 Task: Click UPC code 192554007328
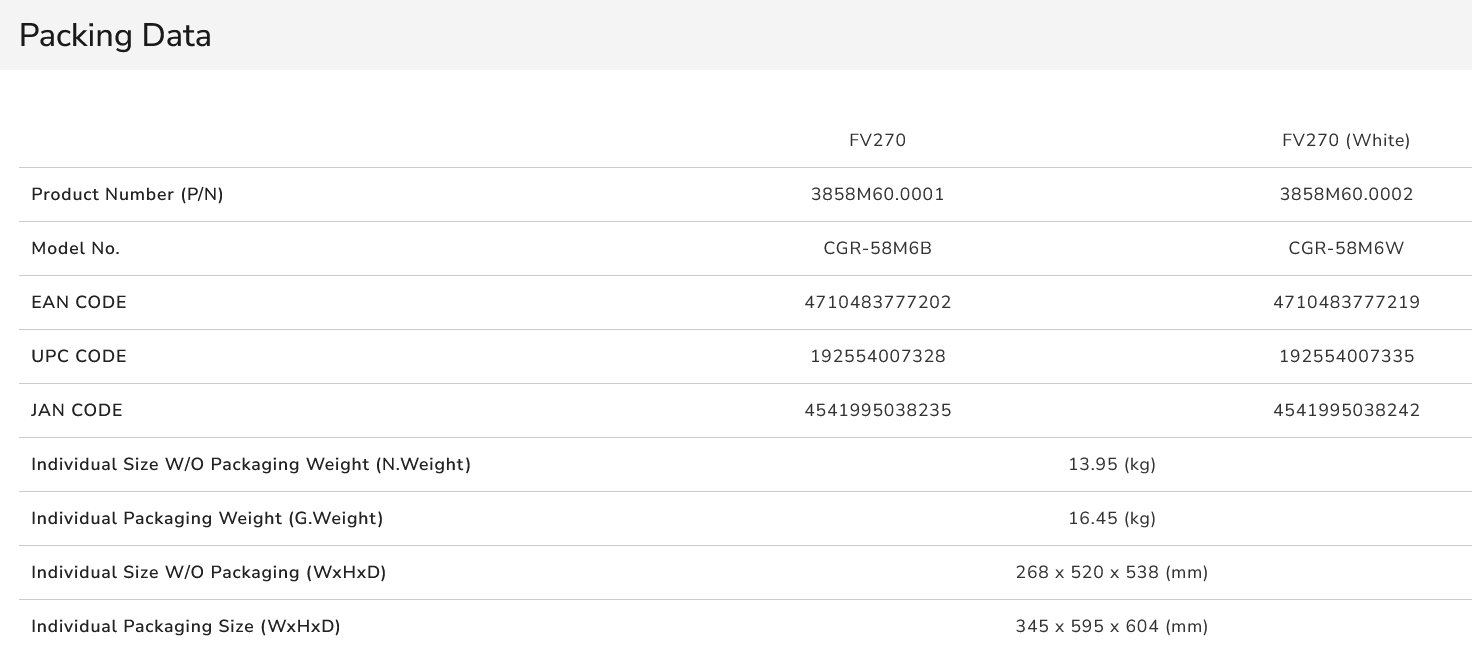point(877,357)
